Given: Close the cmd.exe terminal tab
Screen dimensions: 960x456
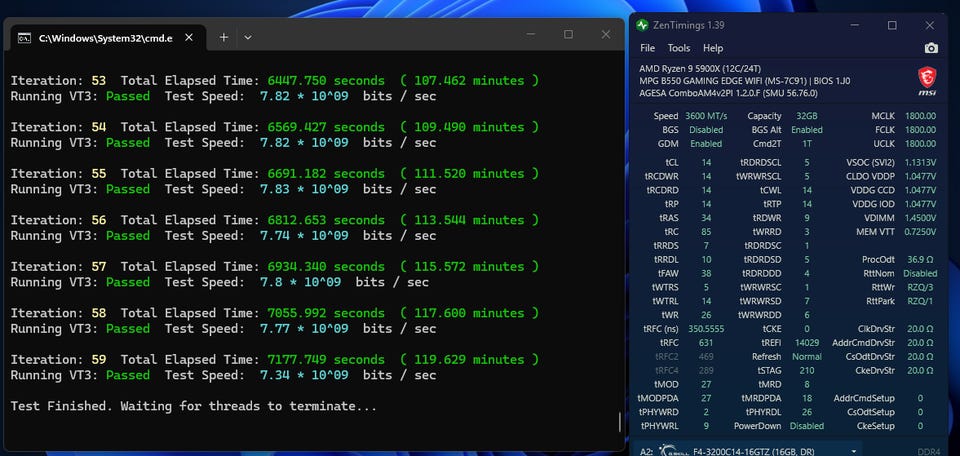Looking at the screenshot, I should click(x=189, y=37).
